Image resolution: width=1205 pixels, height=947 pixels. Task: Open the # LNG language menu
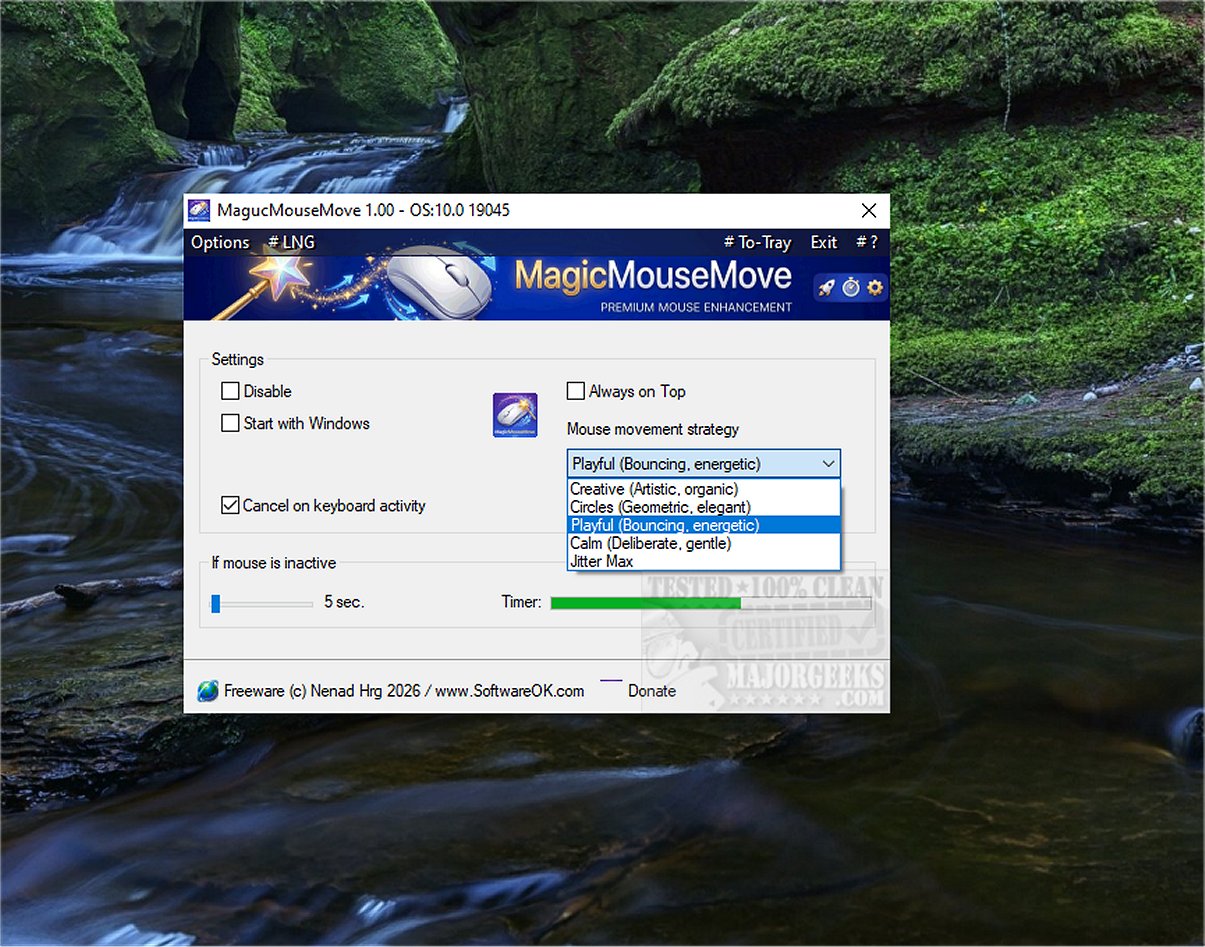point(291,242)
